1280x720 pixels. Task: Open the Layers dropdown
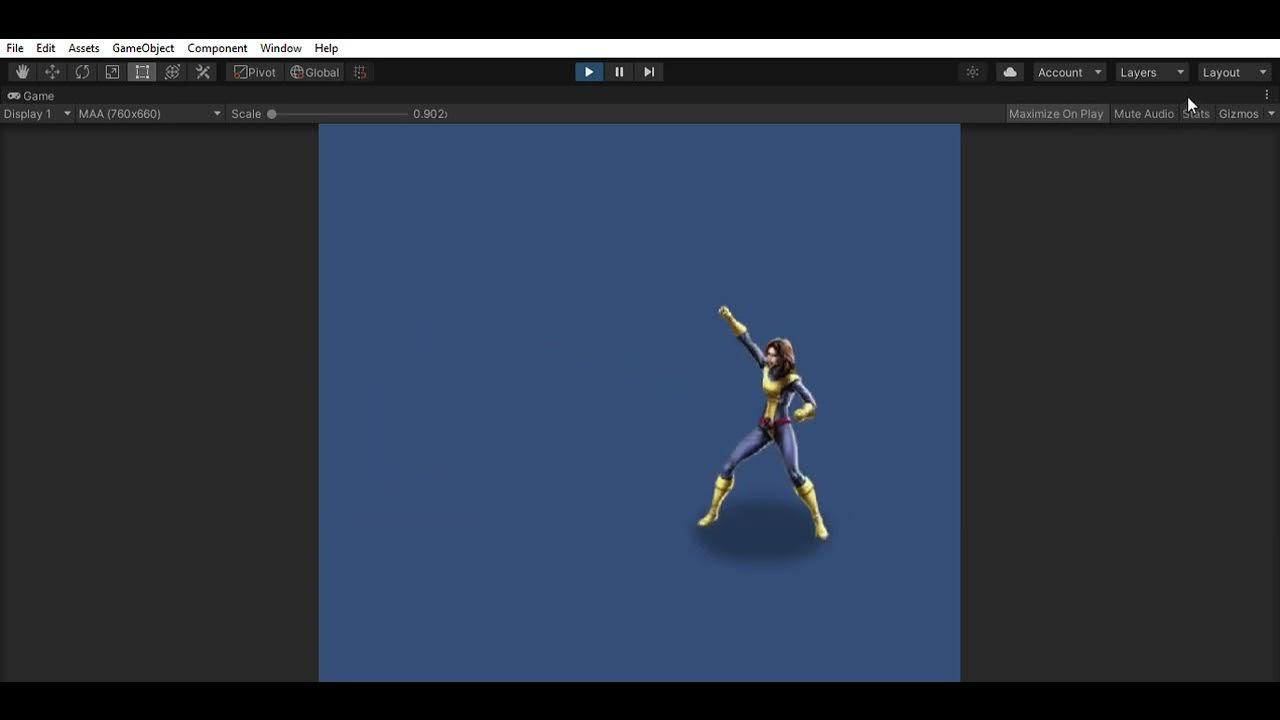click(x=1151, y=72)
